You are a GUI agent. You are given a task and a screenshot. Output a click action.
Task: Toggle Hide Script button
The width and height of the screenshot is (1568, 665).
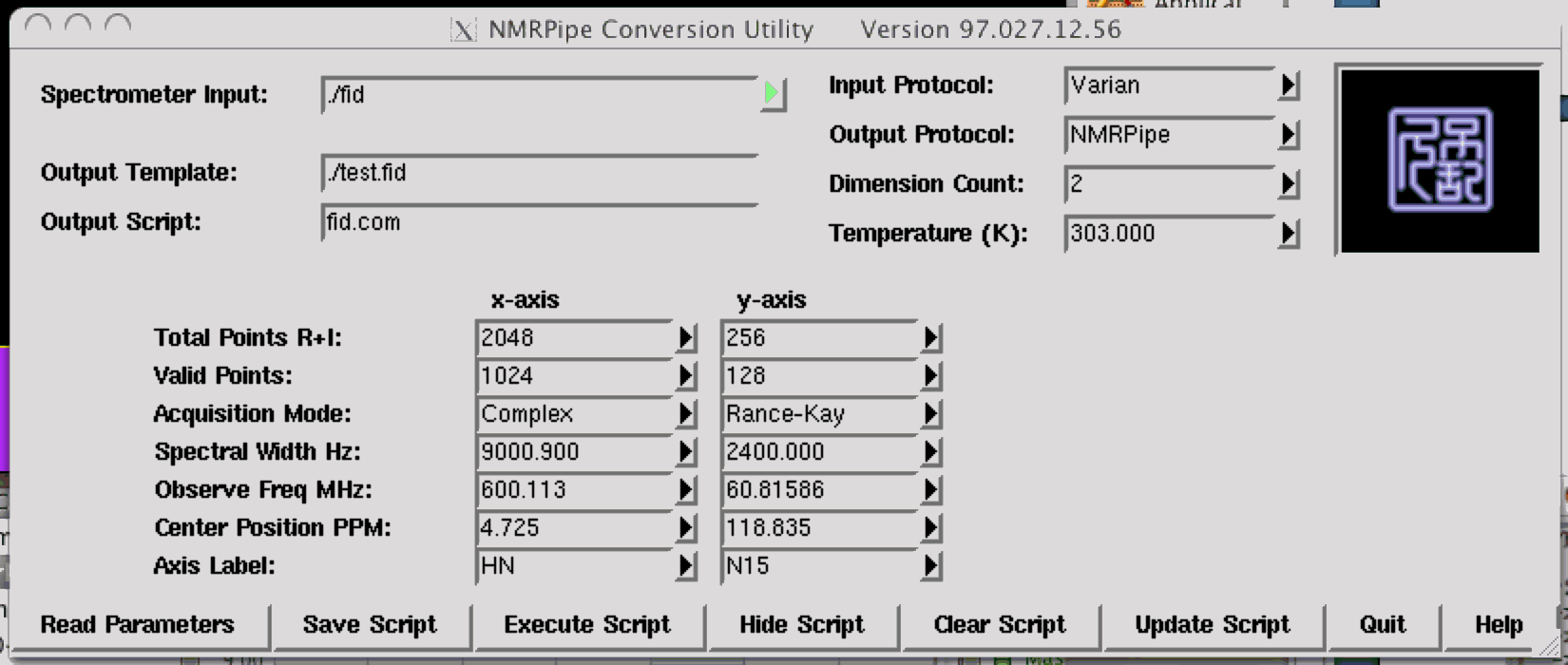click(801, 625)
